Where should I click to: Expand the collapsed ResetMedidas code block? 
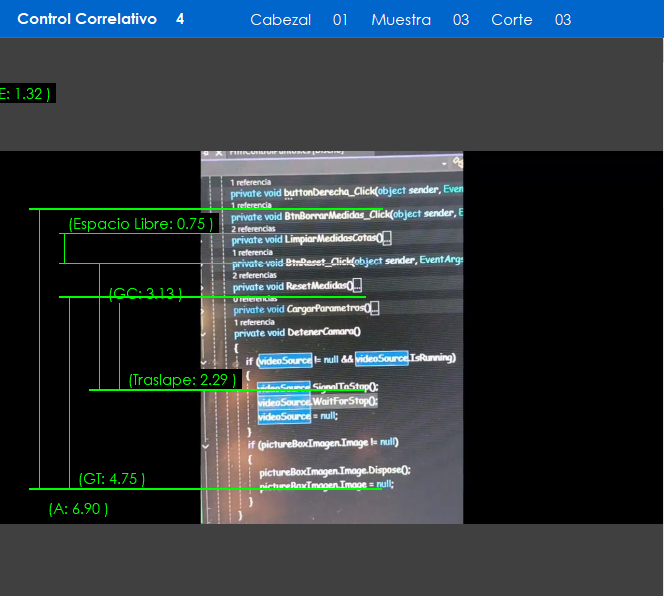point(357,285)
